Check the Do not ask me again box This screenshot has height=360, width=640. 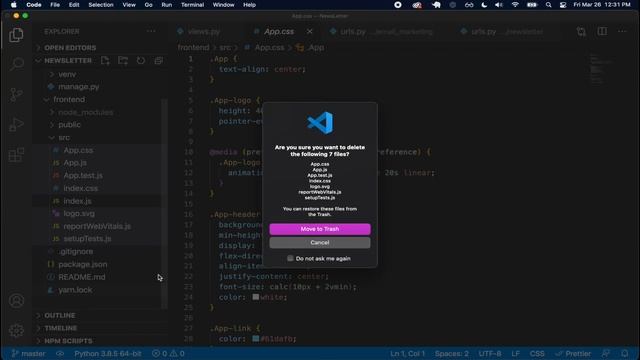click(290, 258)
